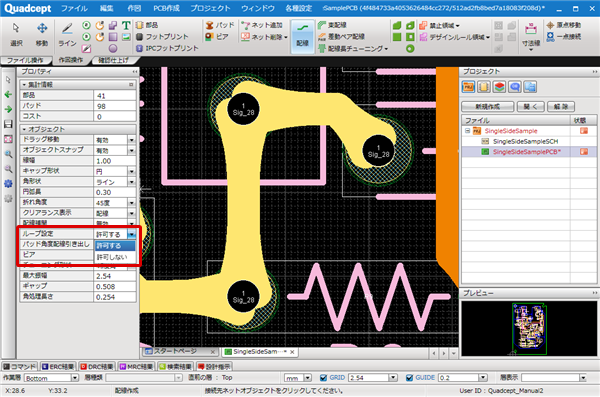Open IPCフットプリント tool
The image size is (600, 397).
(167, 48)
